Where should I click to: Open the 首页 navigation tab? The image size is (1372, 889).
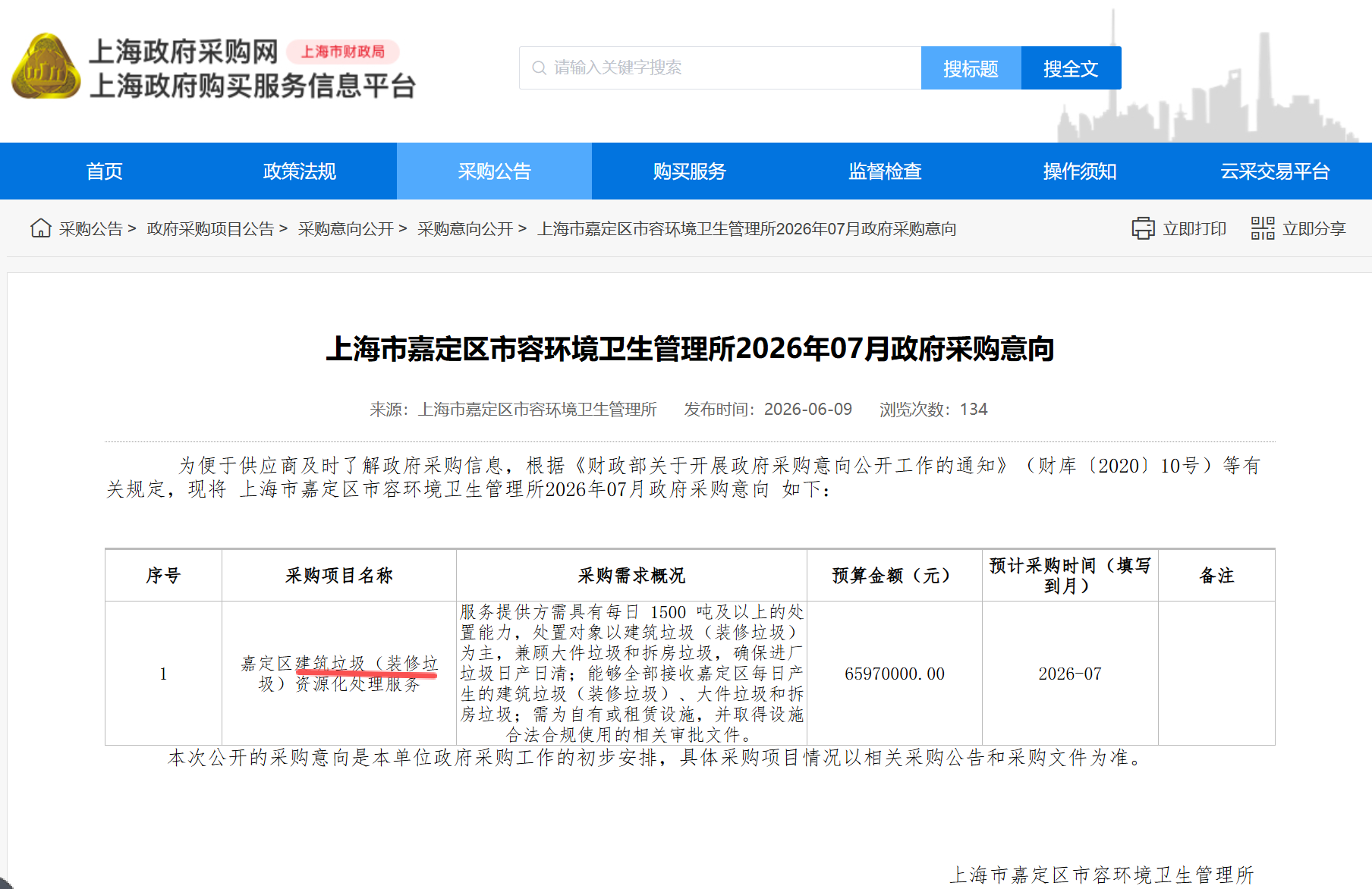[x=104, y=171]
